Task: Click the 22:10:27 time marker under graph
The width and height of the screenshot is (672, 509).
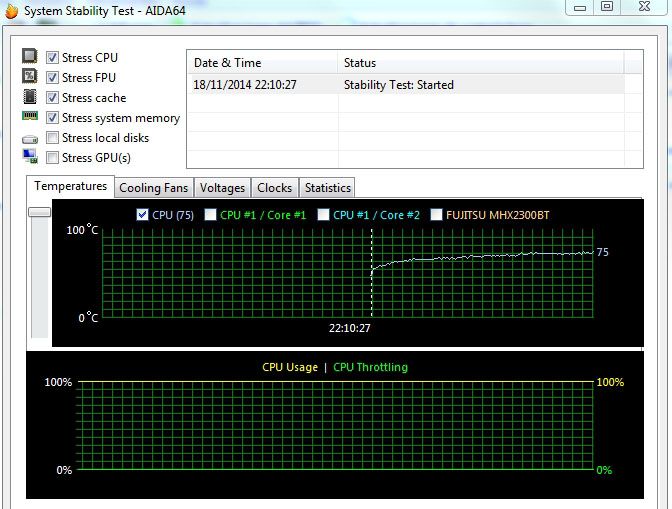Action: point(350,328)
